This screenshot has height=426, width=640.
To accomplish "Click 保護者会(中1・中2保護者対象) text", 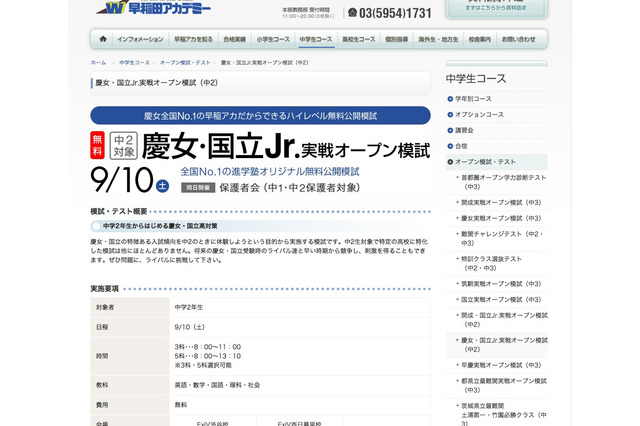I will (290, 188).
